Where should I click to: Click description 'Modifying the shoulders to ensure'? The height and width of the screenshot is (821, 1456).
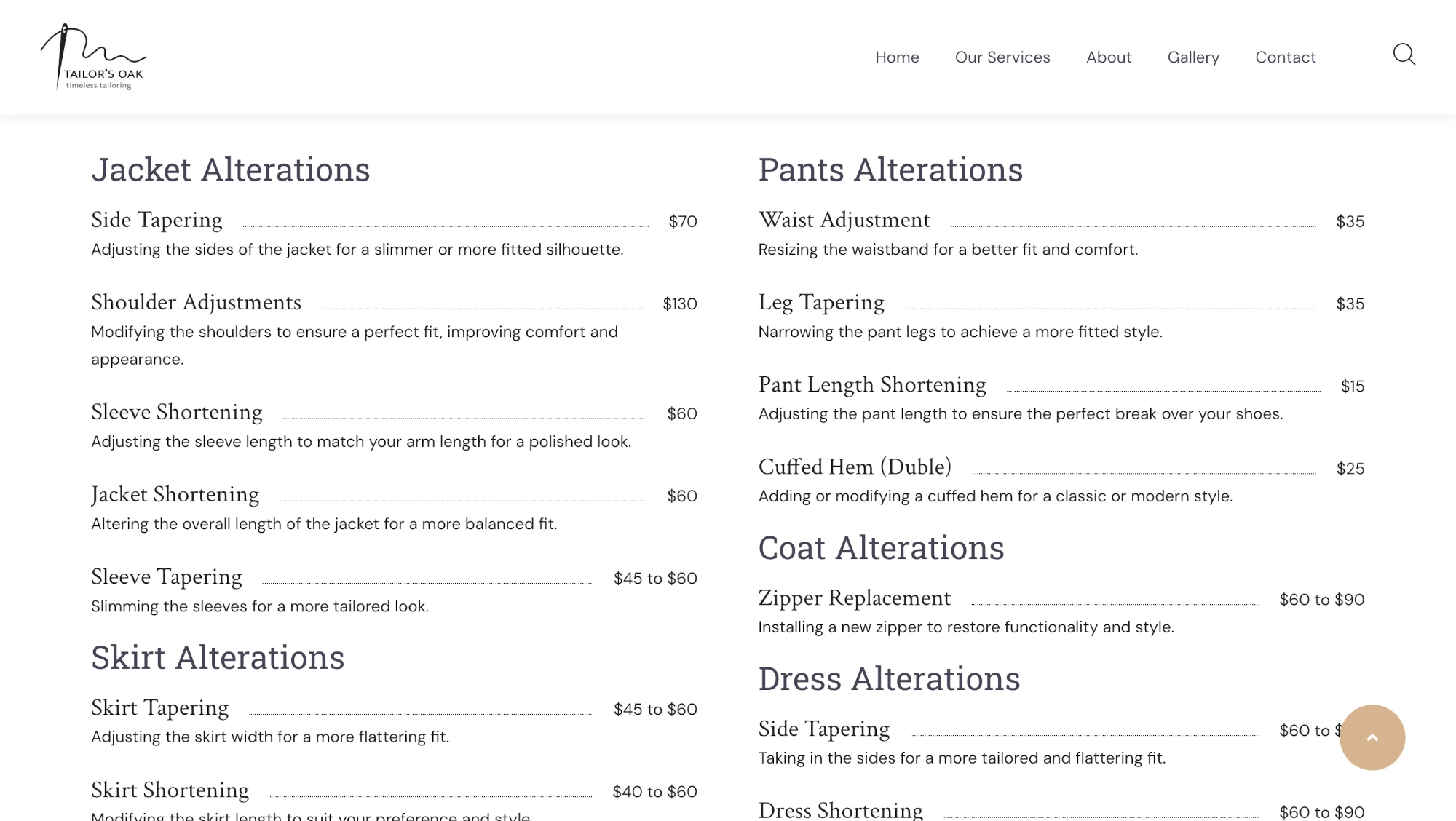point(355,345)
